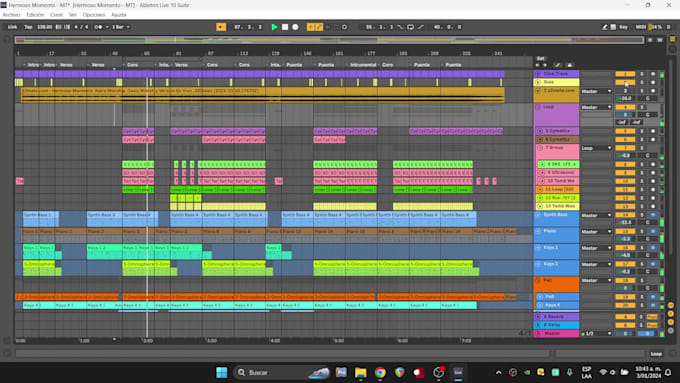Open Piano track output Master dropdown
Screen dimensions: 680x383
(x=596, y=232)
